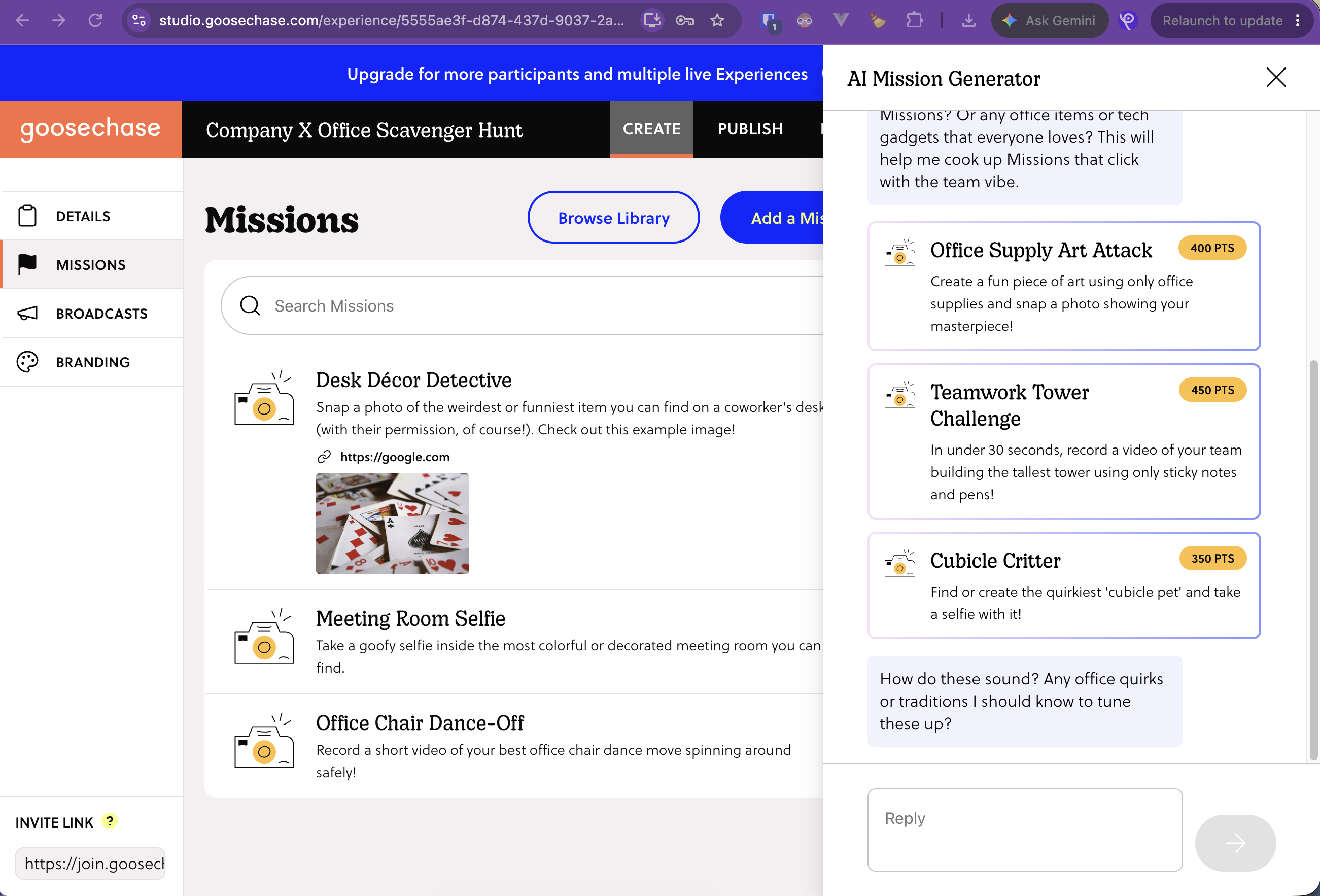Open the password key icon
1320x896 pixels.
click(685, 20)
